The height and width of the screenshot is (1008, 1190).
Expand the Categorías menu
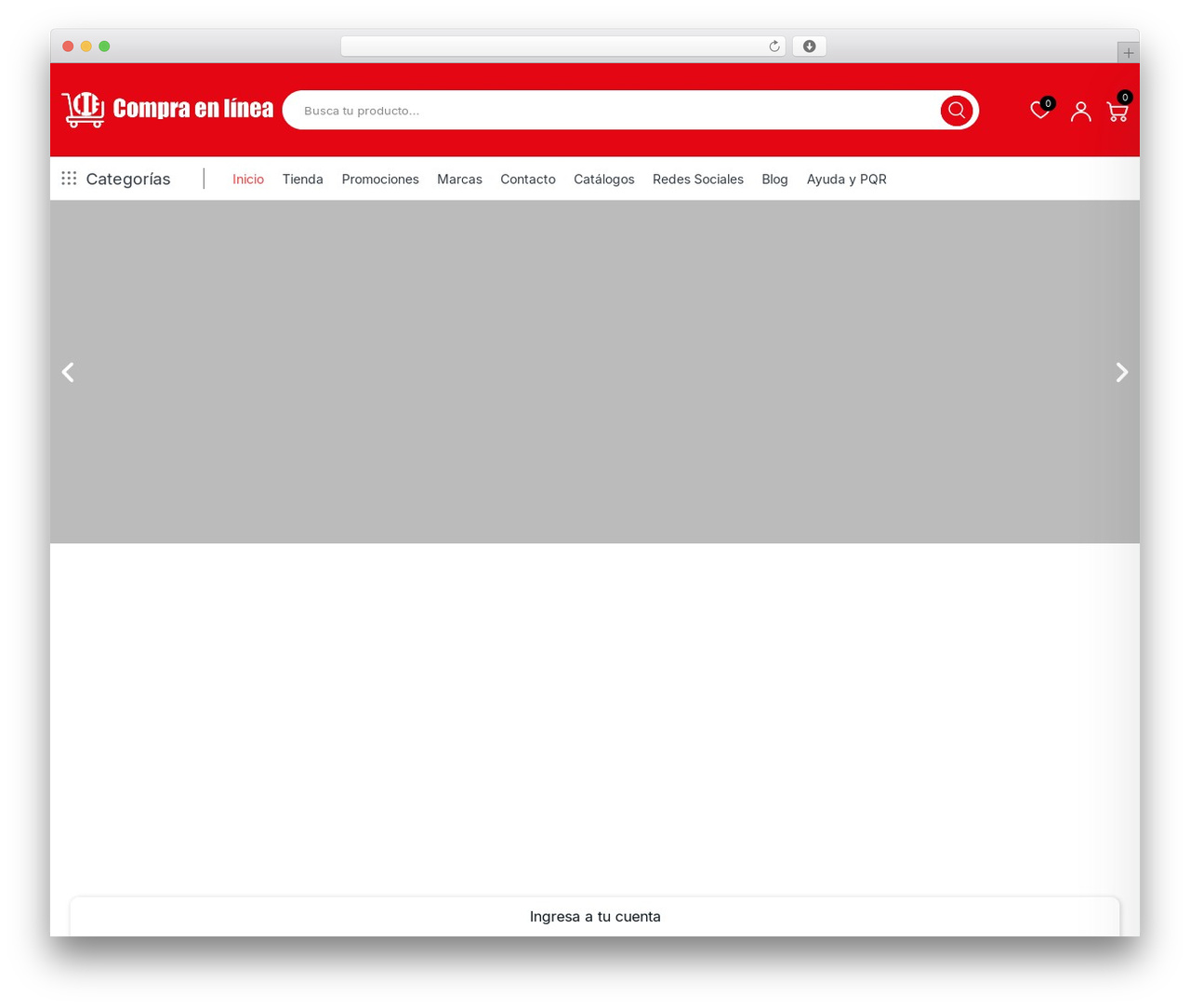(128, 179)
